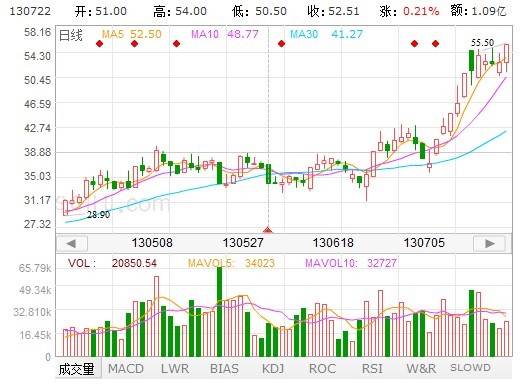
Task: Click the 130722 date in the header
Action: (30, 11)
